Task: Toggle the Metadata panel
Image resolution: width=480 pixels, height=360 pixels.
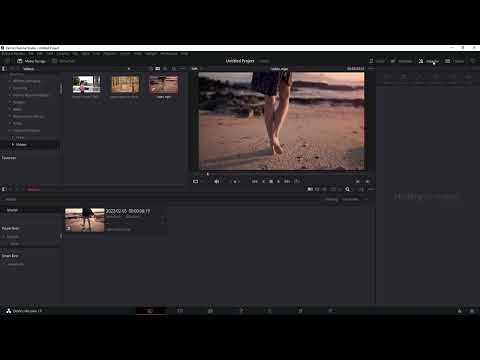Action: click(x=401, y=61)
